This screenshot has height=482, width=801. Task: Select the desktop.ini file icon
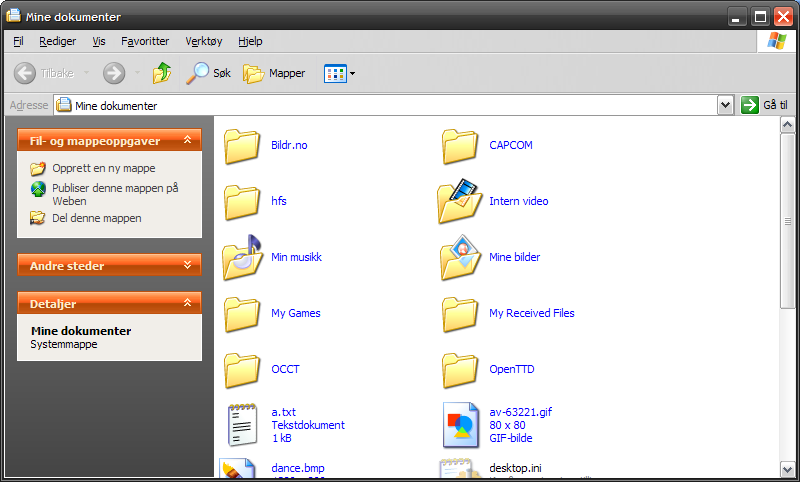pos(459,468)
